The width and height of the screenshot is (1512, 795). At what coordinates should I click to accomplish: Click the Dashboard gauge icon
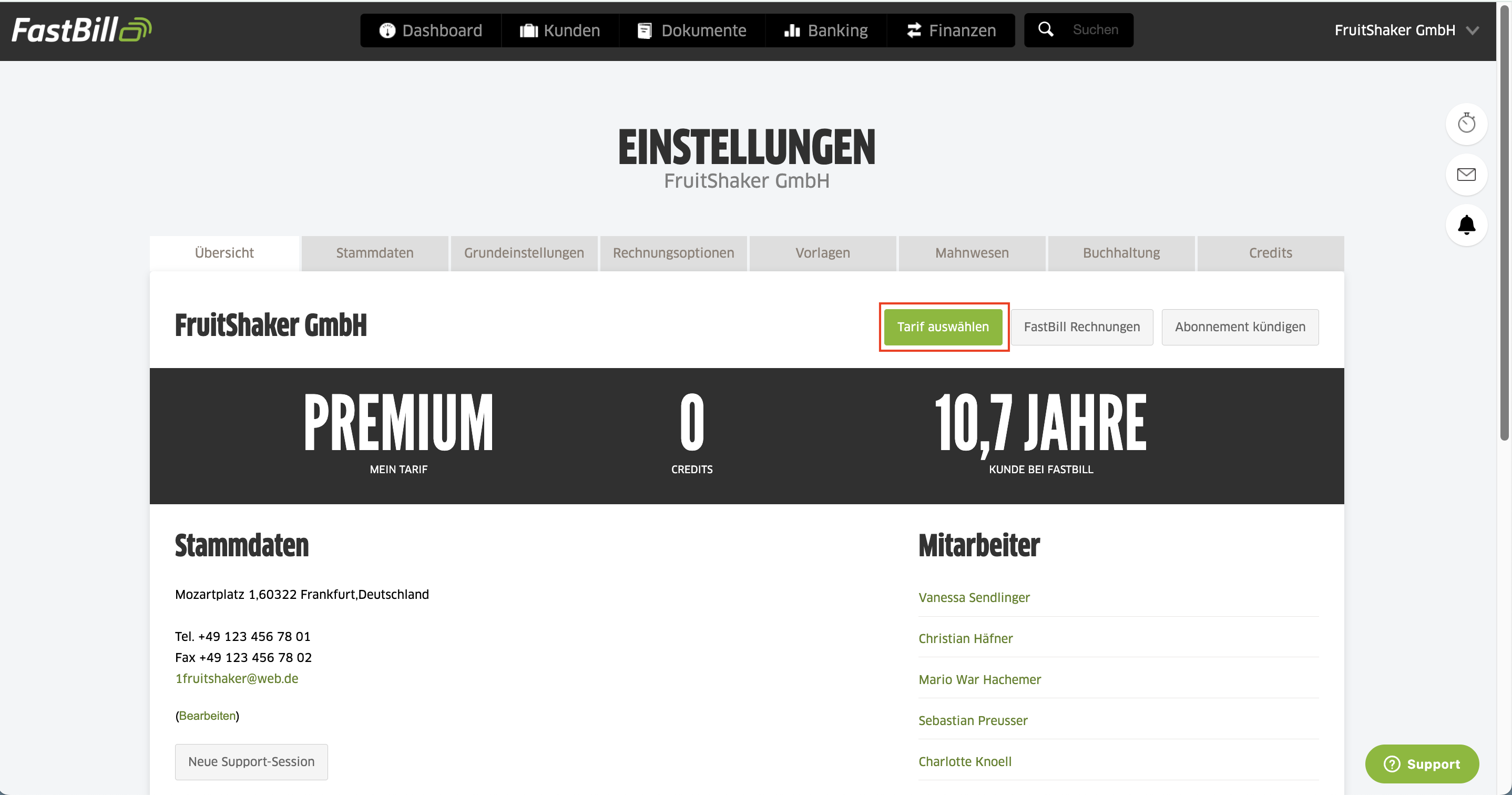click(387, 30)
